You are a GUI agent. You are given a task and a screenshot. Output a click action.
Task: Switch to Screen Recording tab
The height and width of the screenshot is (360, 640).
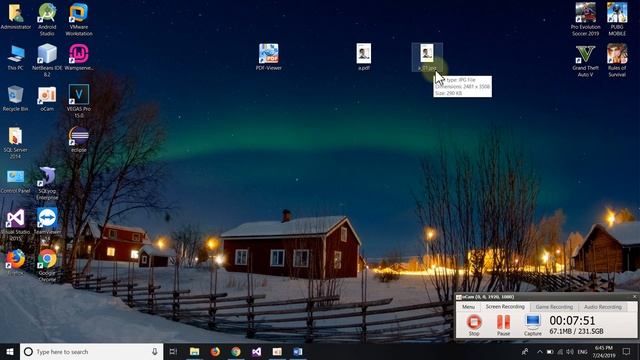505,307
